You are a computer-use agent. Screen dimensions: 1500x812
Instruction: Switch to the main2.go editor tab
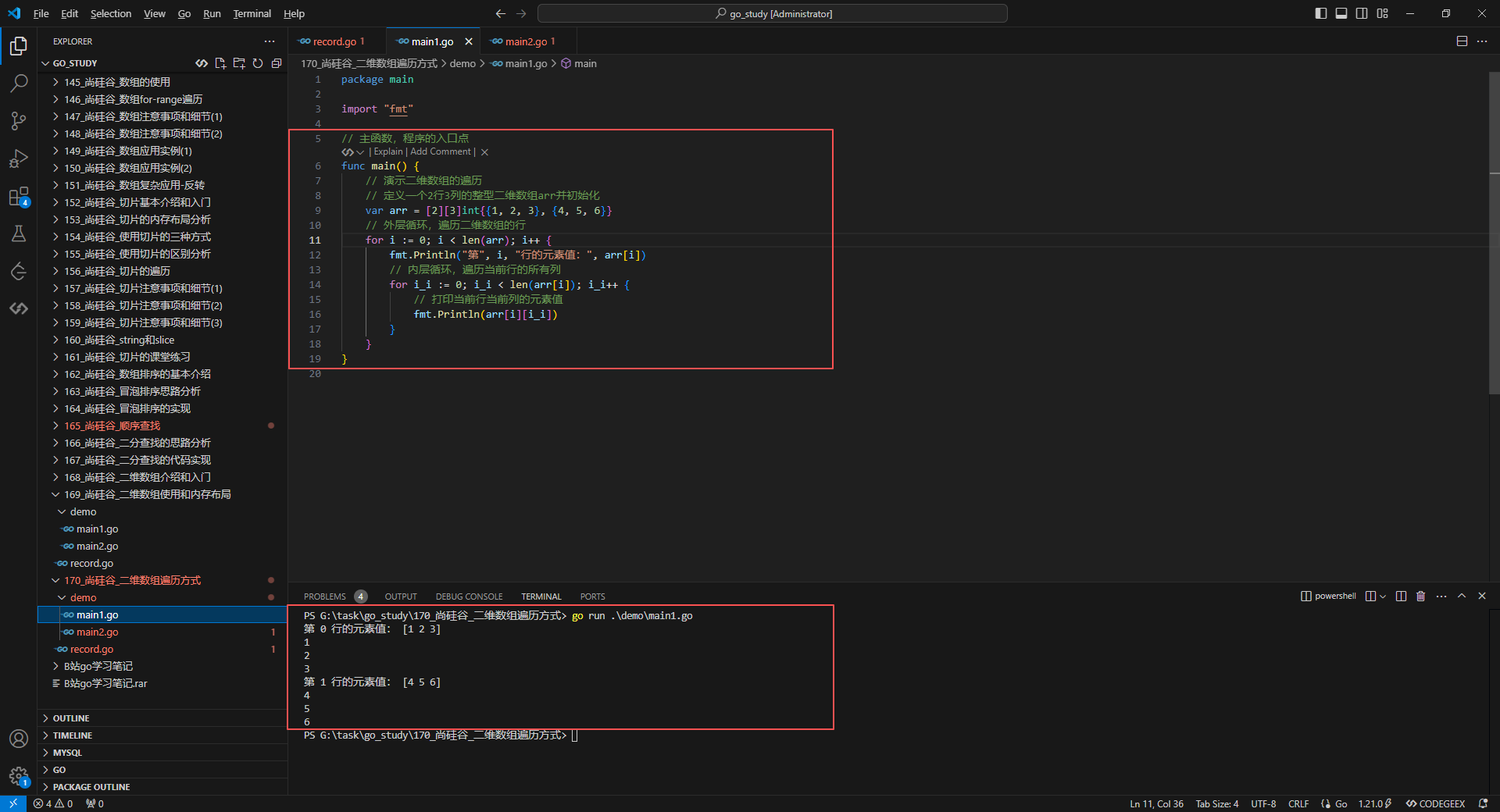tap(527, 41)
